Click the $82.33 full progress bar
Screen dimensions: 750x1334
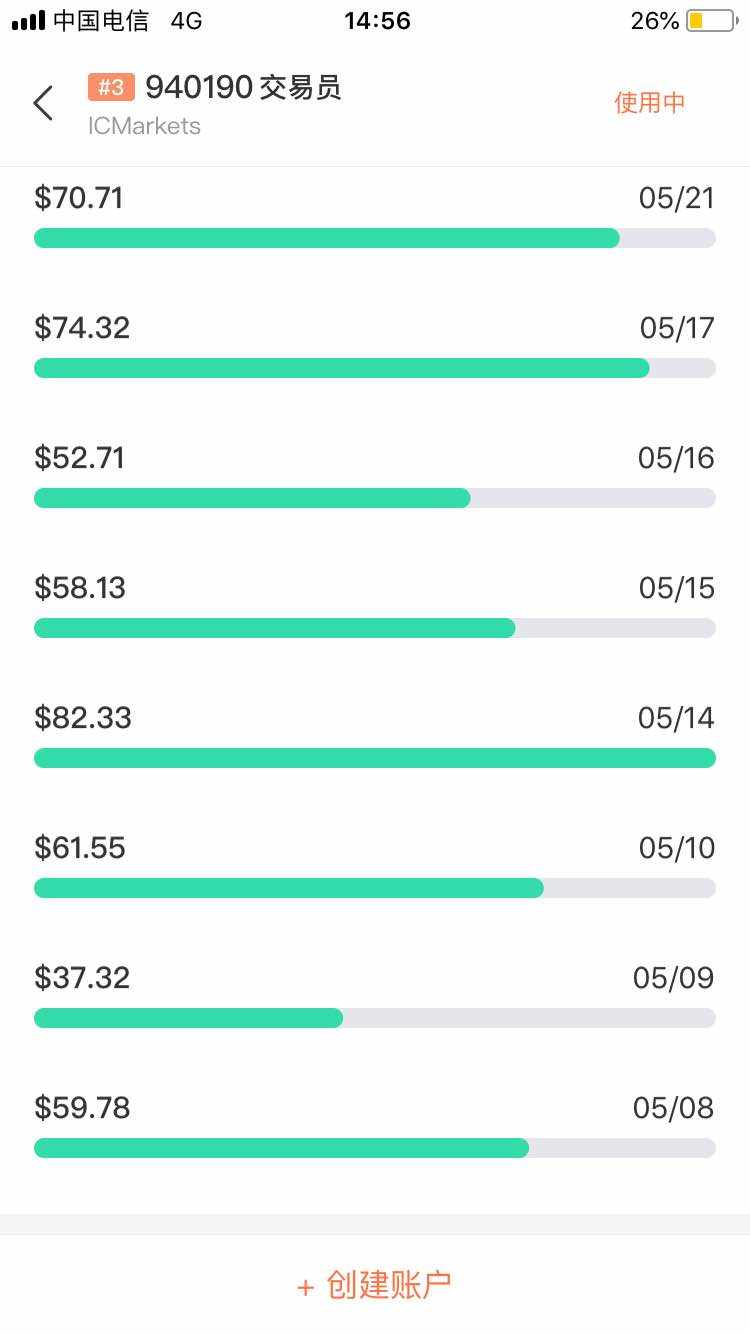pyautogui.click(x=375, y=758)
